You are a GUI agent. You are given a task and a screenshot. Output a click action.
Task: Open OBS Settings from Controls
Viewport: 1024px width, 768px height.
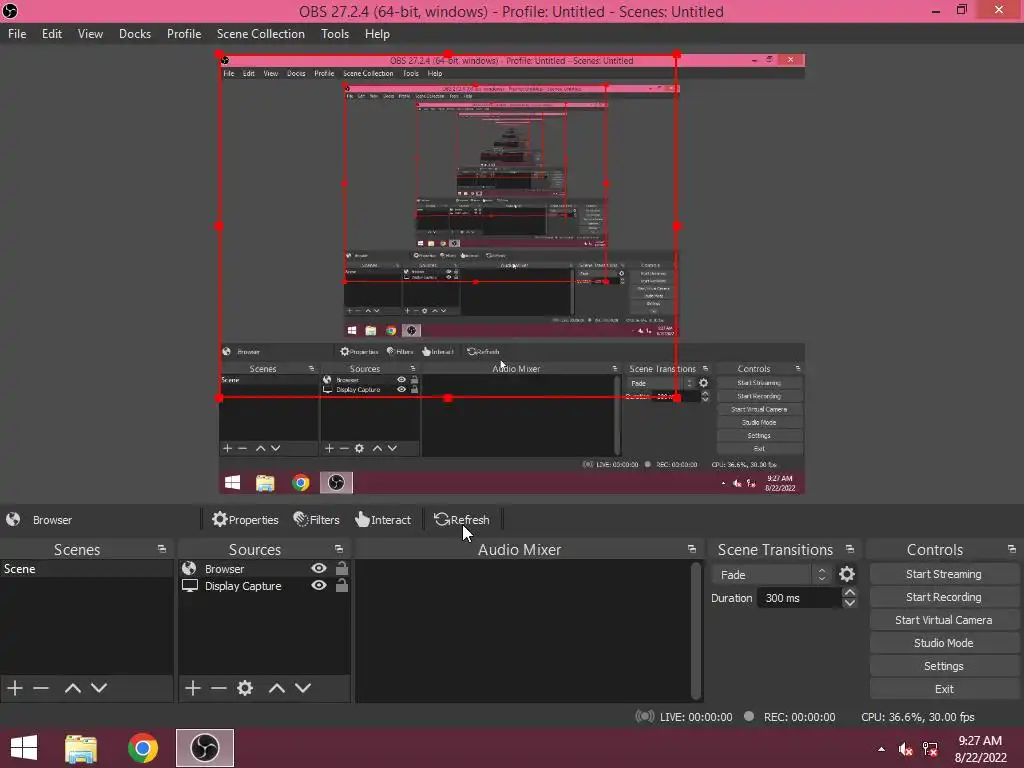coord(944,665)
